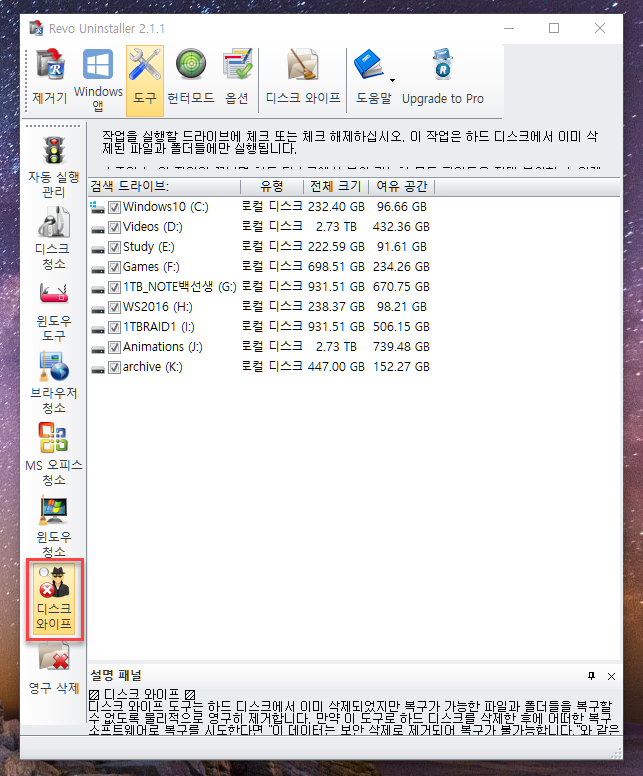Toggle the Study (E:) drive checkbox
Viewport: 643px width, 776px height.
[x=114, y=247]
